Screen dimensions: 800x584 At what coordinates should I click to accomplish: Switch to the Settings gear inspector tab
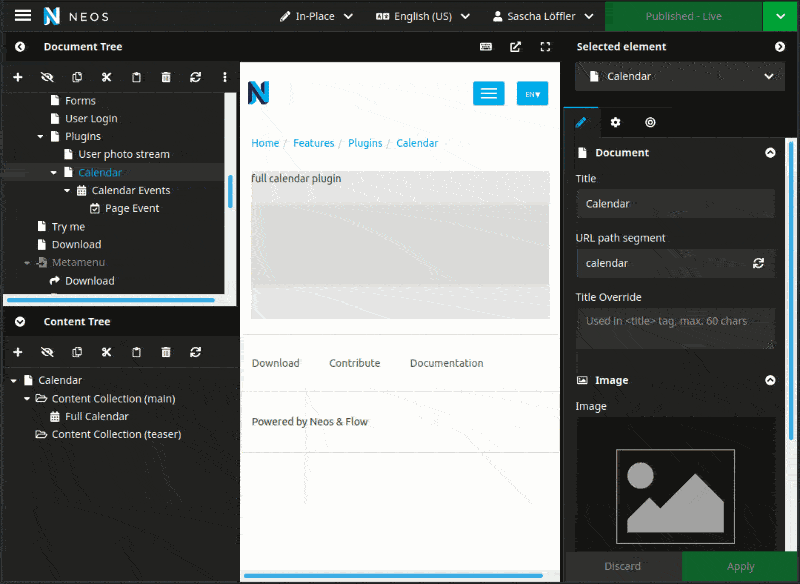pos(615,122)
